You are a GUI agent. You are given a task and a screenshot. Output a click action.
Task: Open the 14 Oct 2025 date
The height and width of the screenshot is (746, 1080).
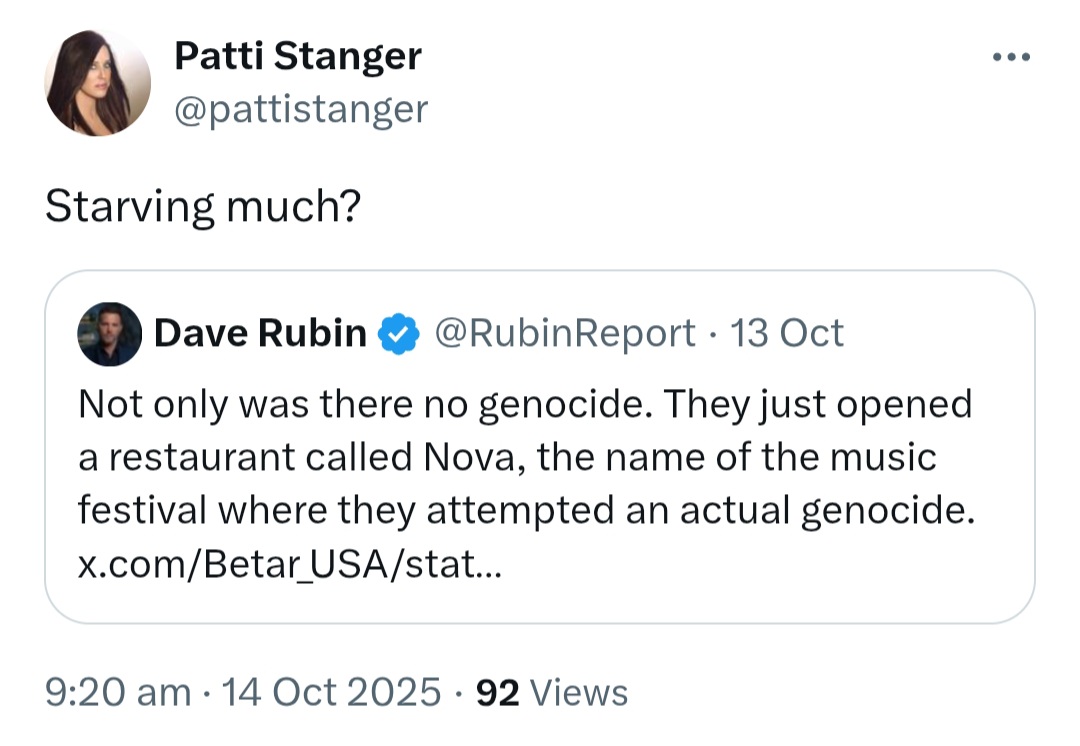coord(331,692)
